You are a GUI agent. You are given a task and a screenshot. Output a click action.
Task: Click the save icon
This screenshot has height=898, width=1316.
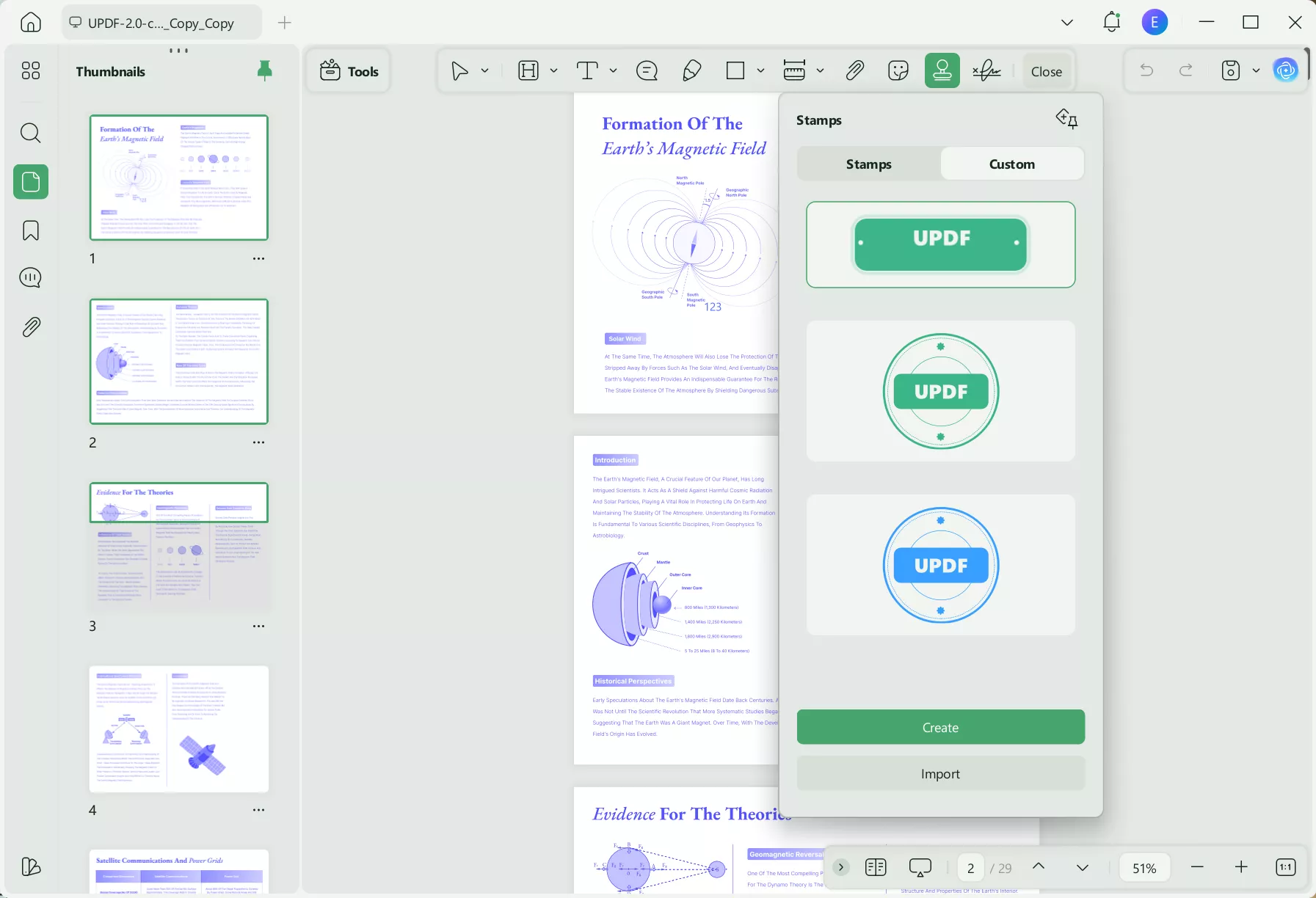1231,70
